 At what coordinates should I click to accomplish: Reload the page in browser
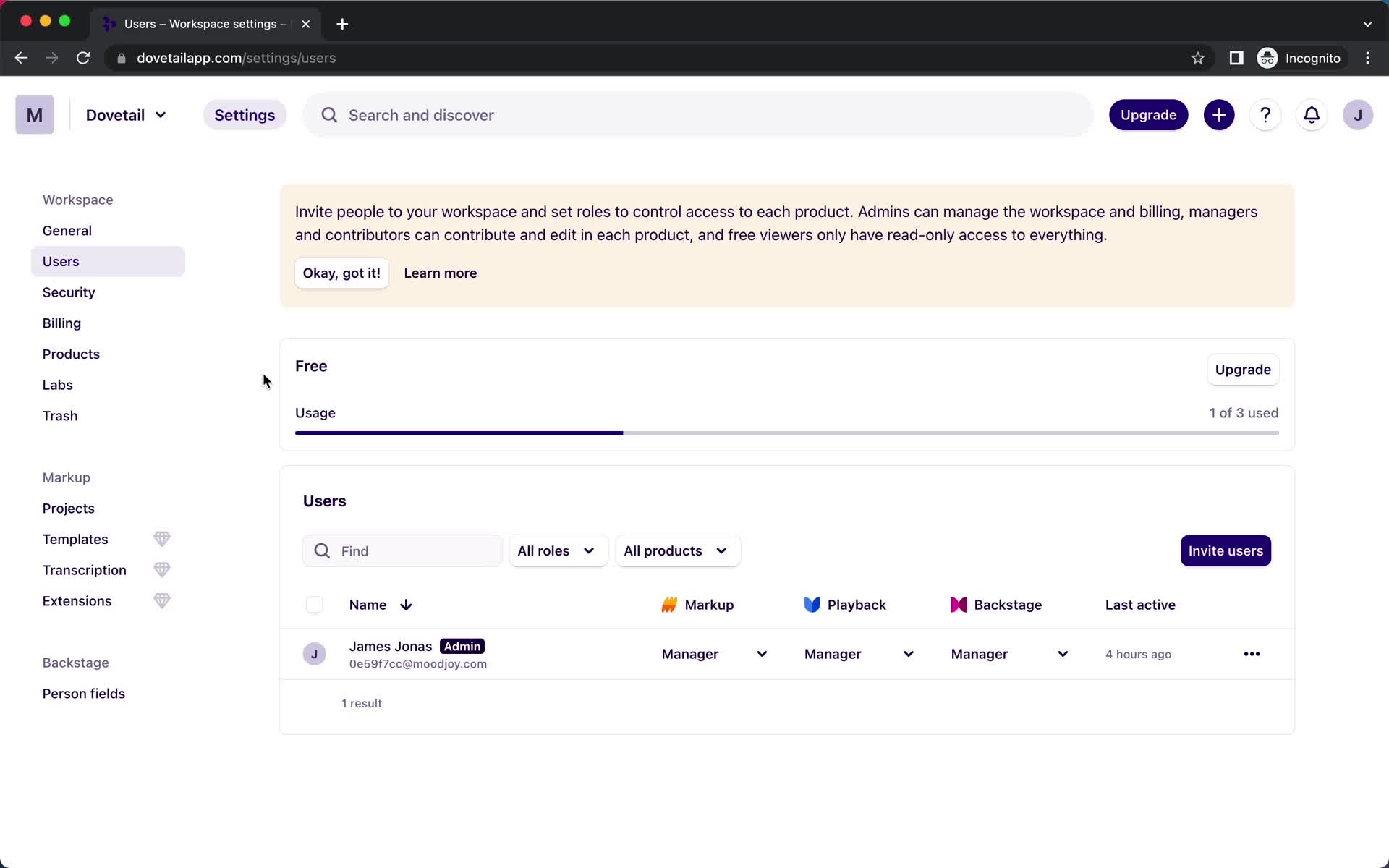83,58
